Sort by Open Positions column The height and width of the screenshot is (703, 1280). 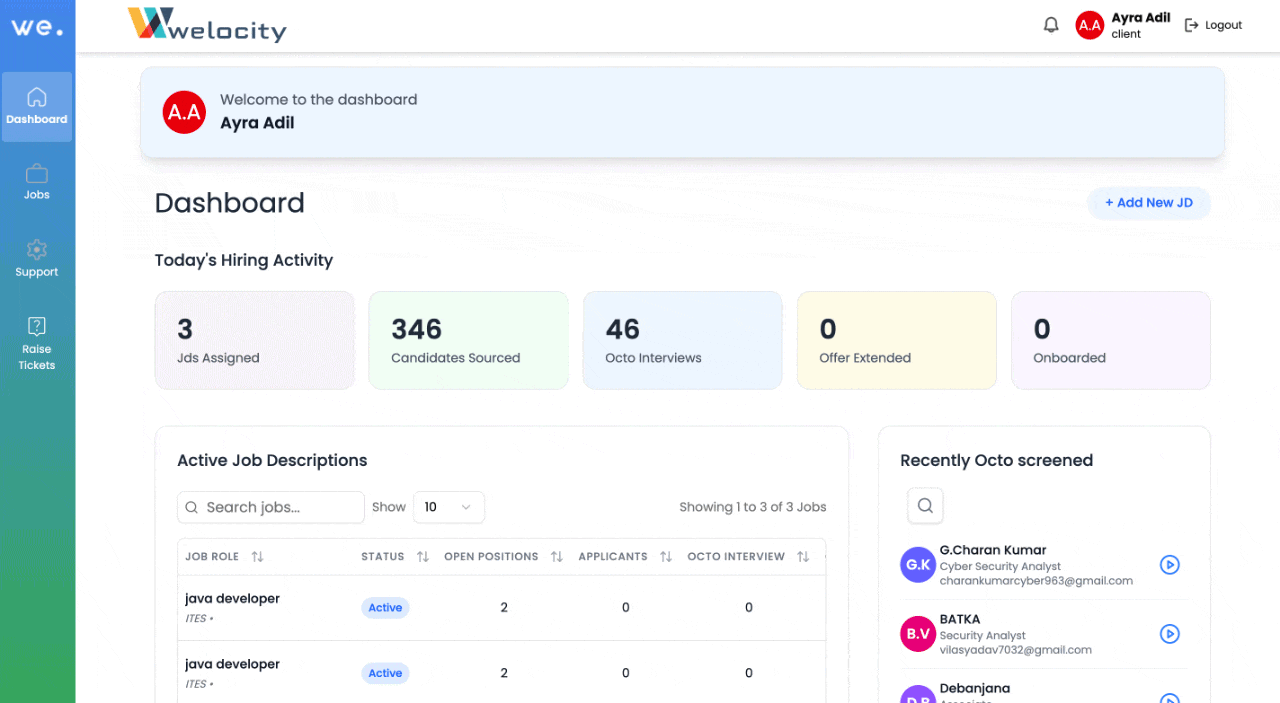557,557
